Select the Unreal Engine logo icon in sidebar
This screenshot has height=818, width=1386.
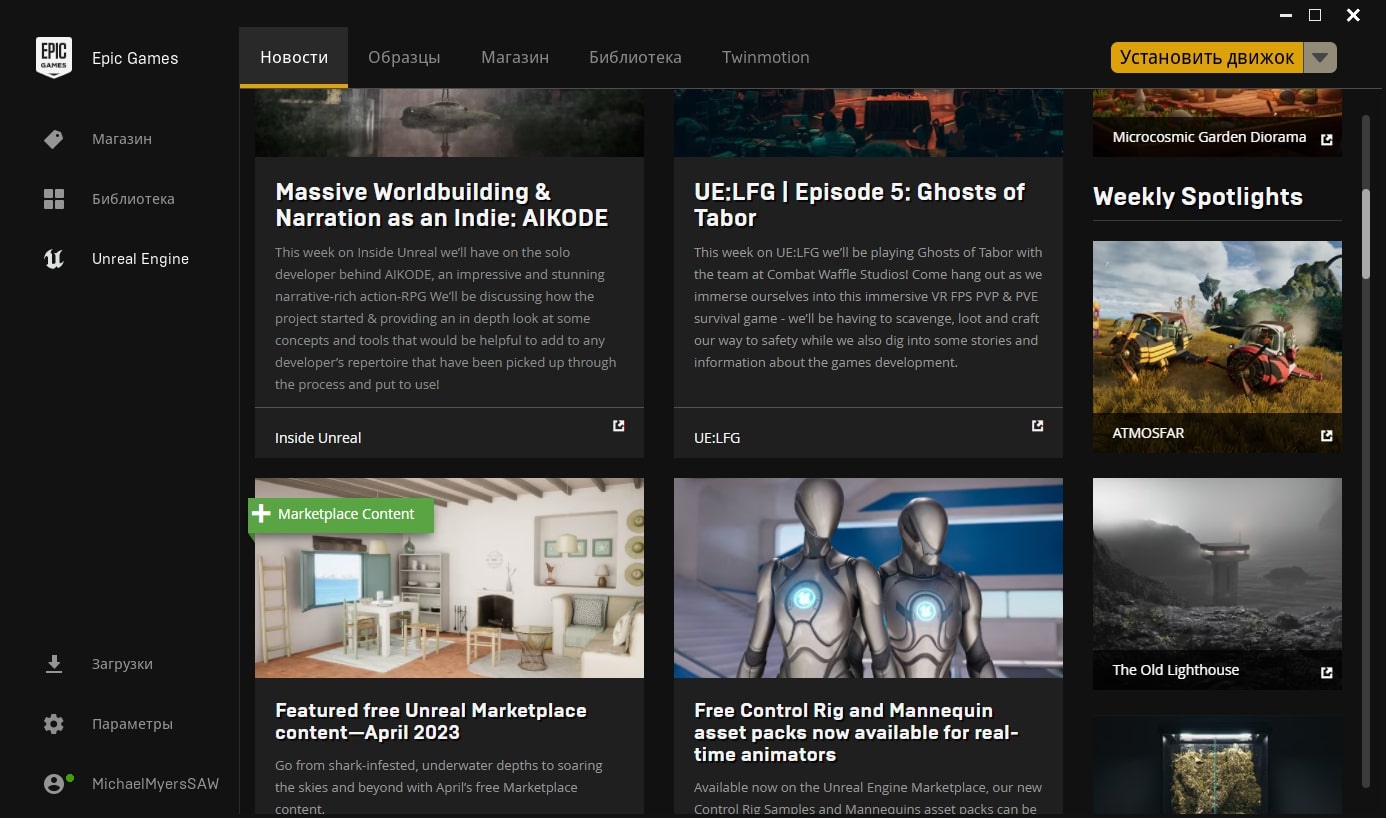pos(54,259)
